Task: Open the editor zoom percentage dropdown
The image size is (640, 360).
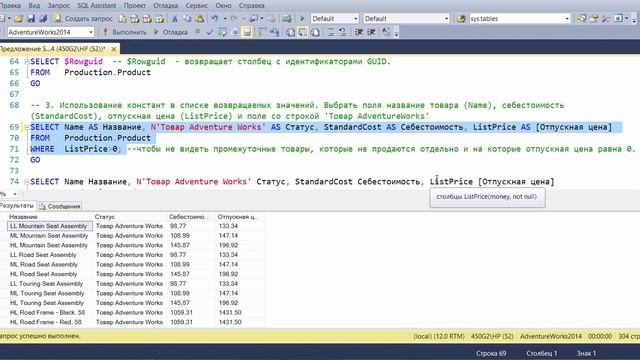Action: click(x=15, y=194)
